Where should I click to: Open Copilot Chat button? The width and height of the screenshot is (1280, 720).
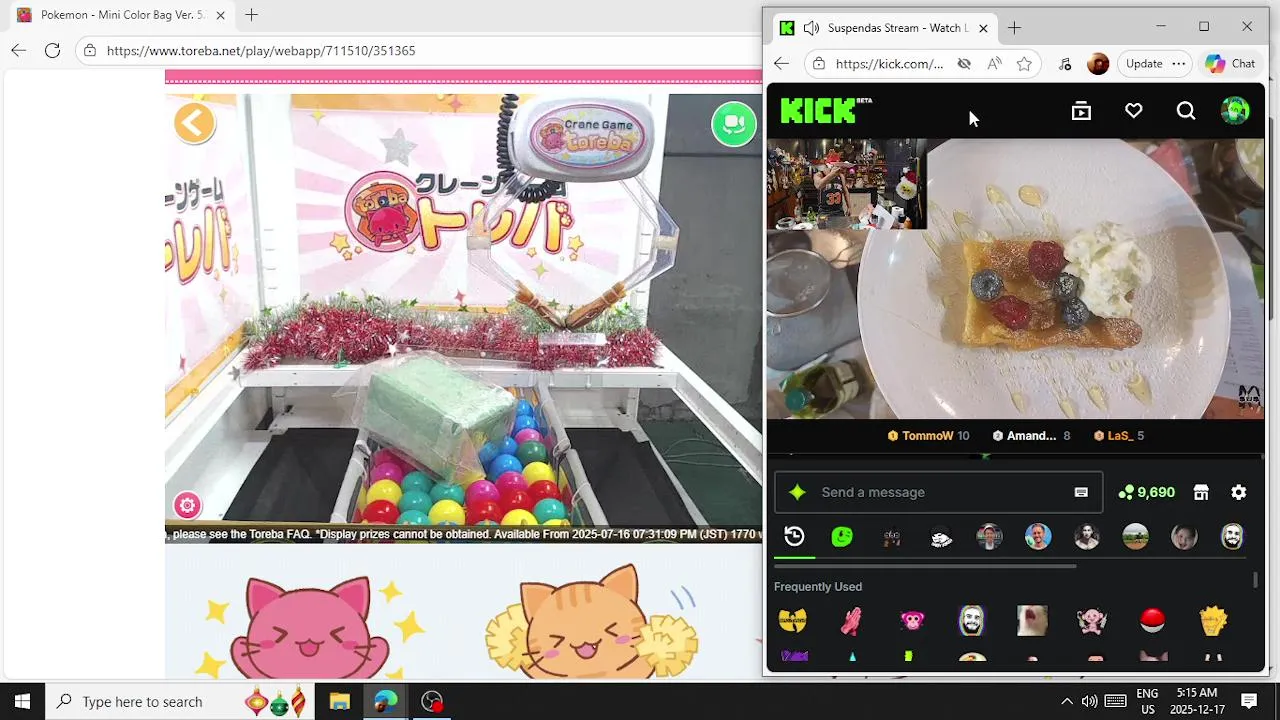(x=1230, y=64)
